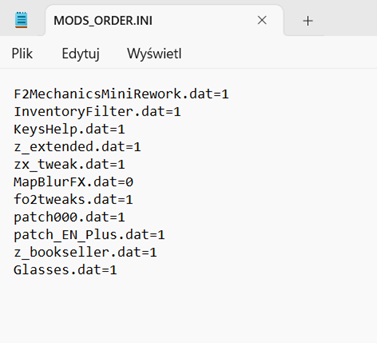Open the Plik menu

(22, 53)
